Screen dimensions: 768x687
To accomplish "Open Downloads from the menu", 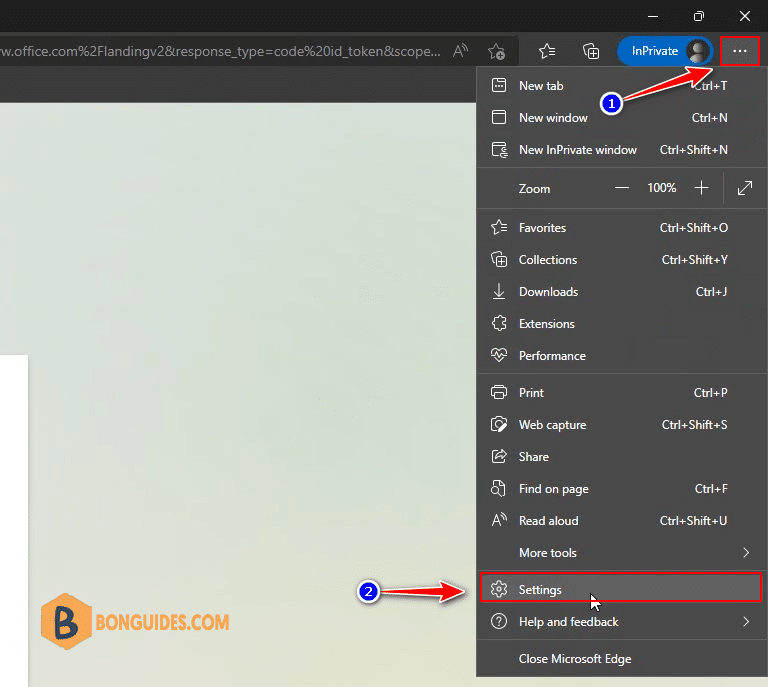I will [x=621, y=292].
